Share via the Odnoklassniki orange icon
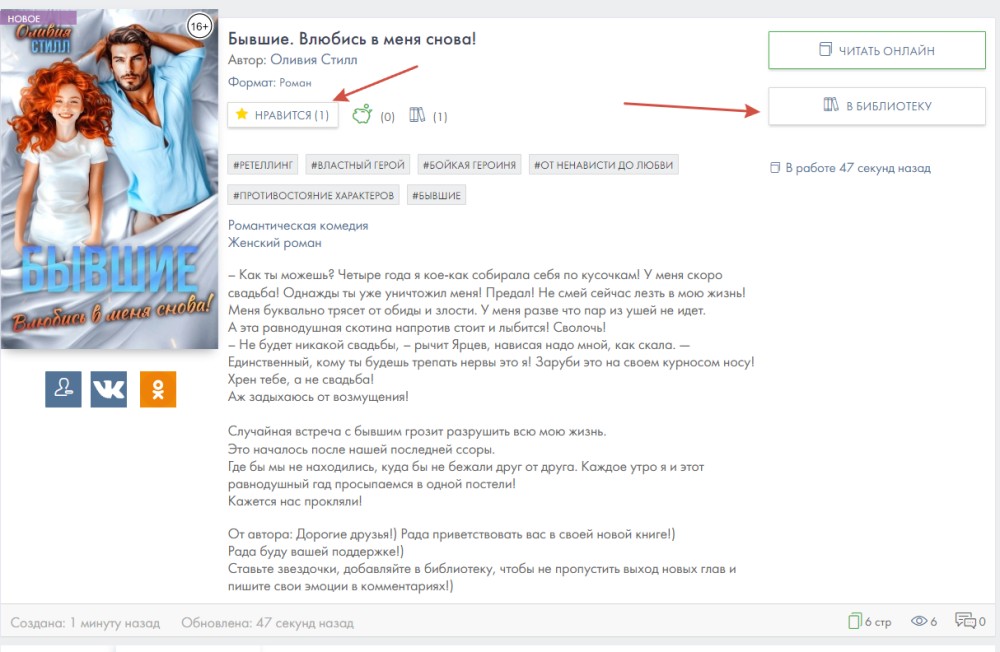Screen dimensions: 1000x652 [158, 389]
